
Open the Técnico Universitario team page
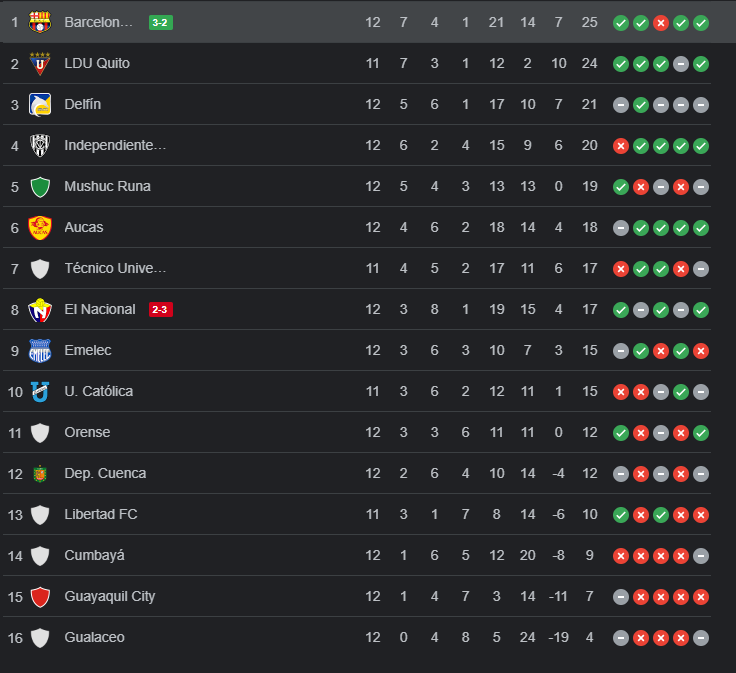pos(115,268)
